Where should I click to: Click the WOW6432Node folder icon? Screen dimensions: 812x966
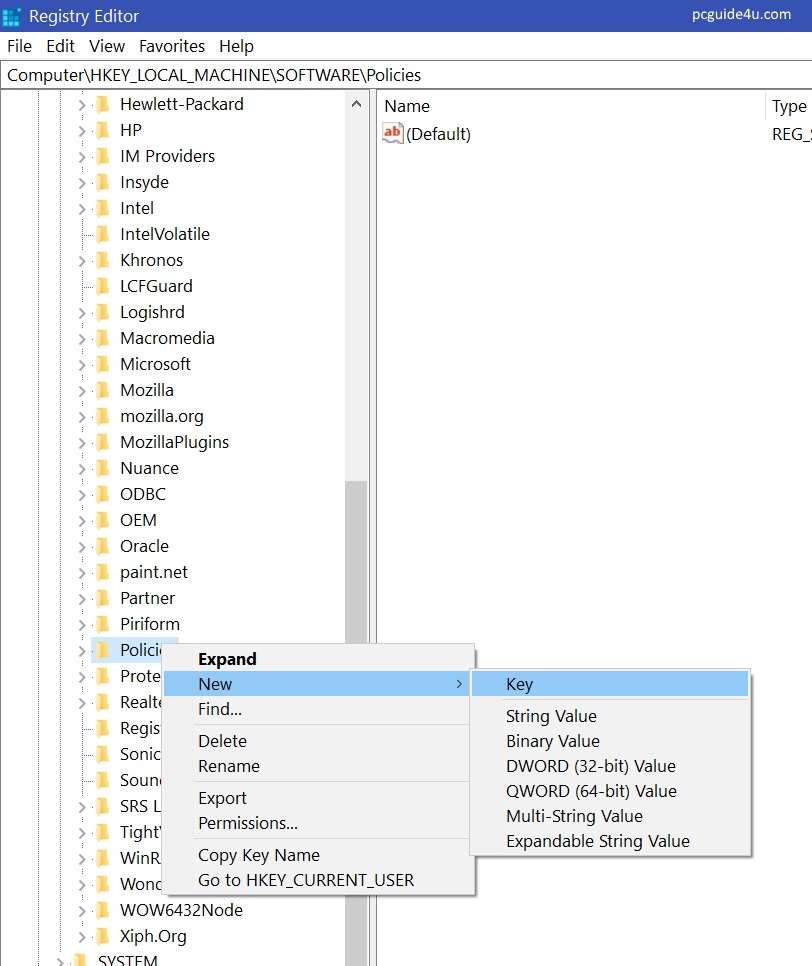pos(102,910)
